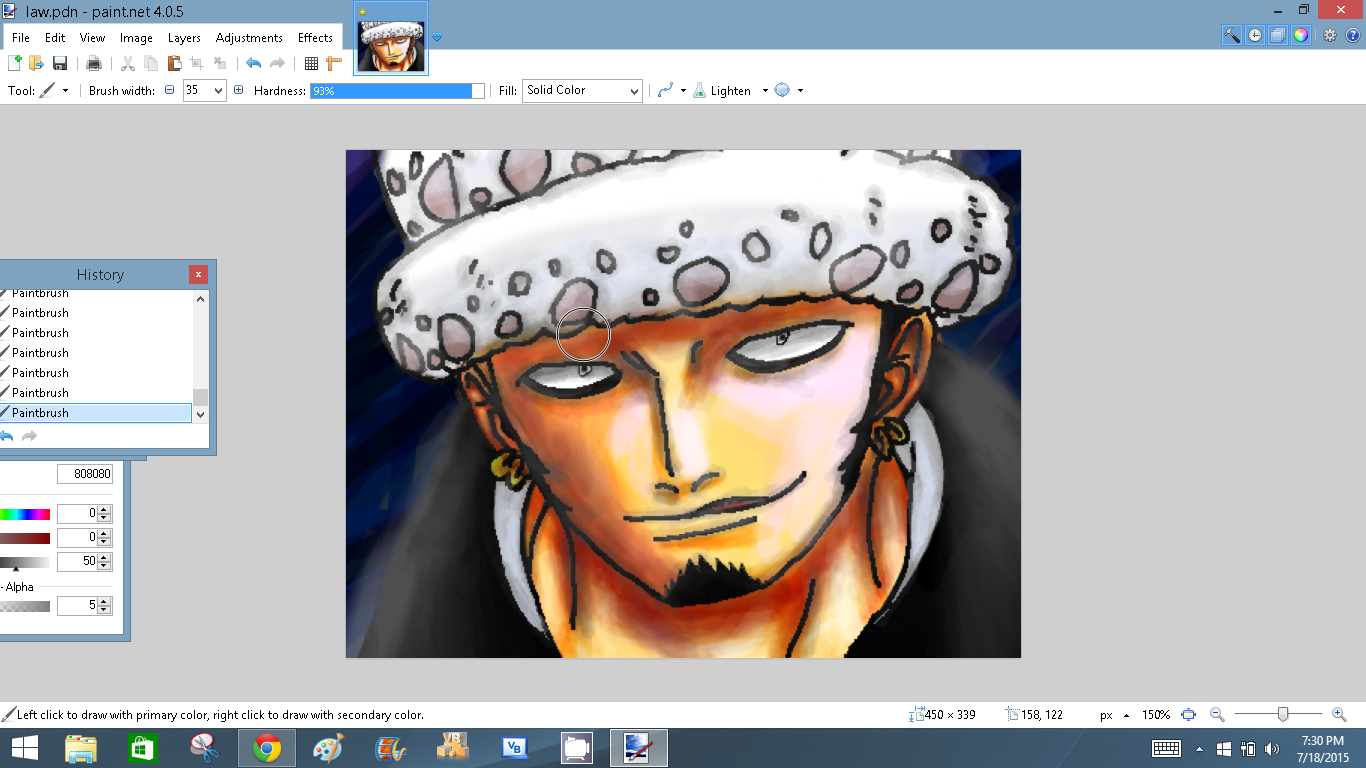Save the image with the floppy icon
The width and height of the screenshot is (1366, 768).
tap(60, 63)
